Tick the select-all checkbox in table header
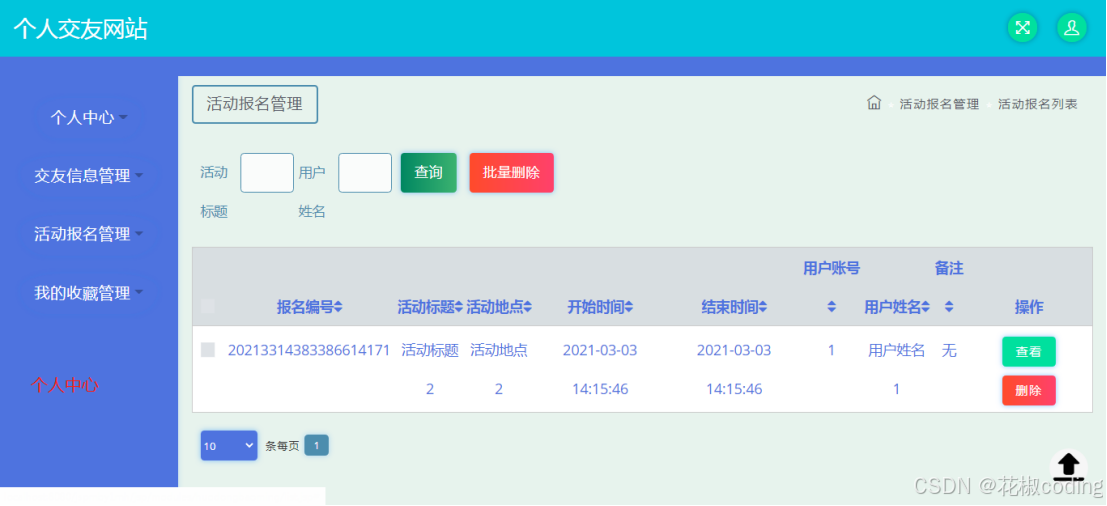The height and width of the screenshot is (506, 1107). point(208,307)
